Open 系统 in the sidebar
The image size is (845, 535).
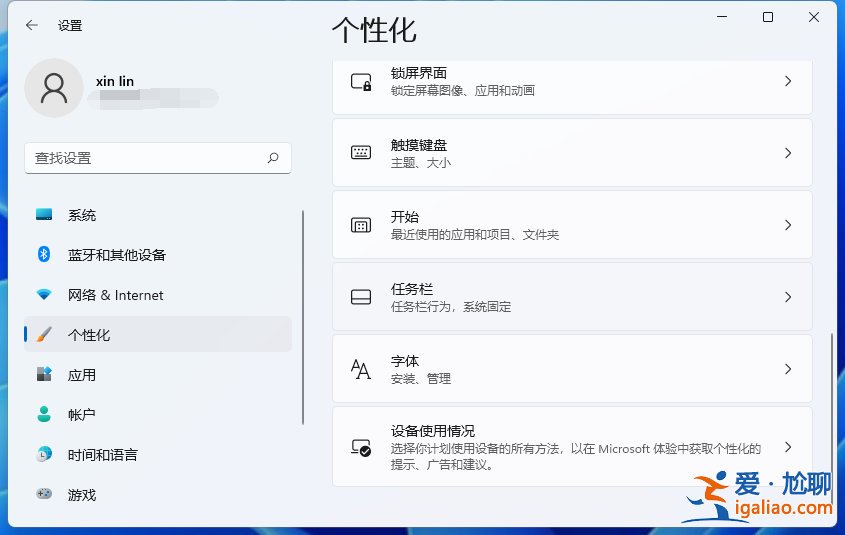coord(158,215)
